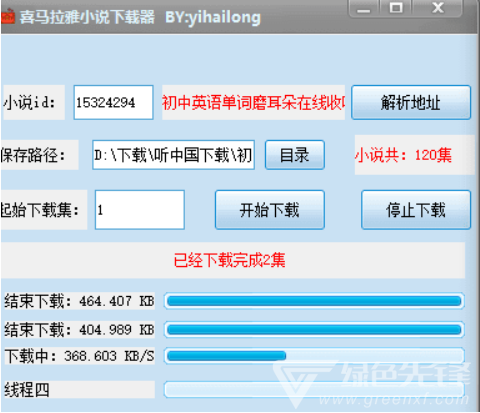Click the first thread progress bar
480x413 pixels.
tap(314, 301)
